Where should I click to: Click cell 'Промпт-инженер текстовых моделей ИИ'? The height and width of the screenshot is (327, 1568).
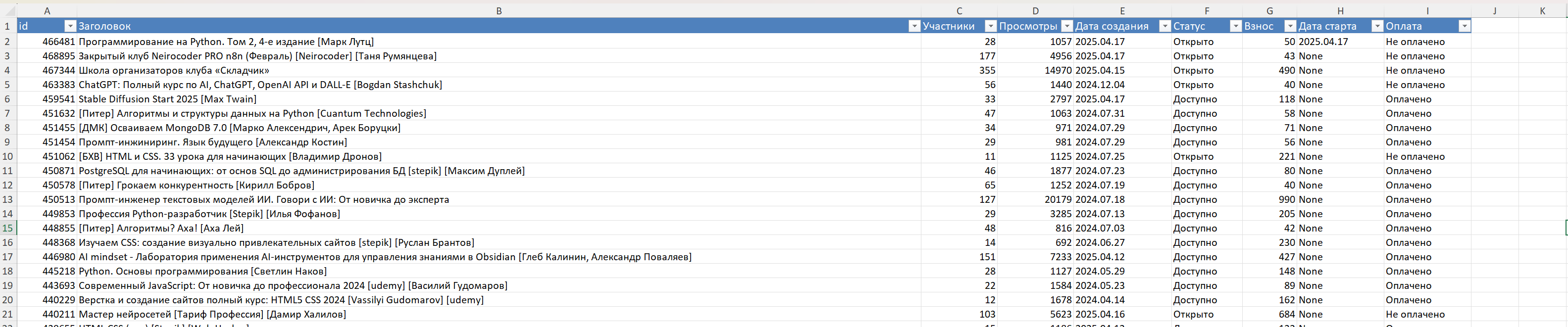click(499, 199)
